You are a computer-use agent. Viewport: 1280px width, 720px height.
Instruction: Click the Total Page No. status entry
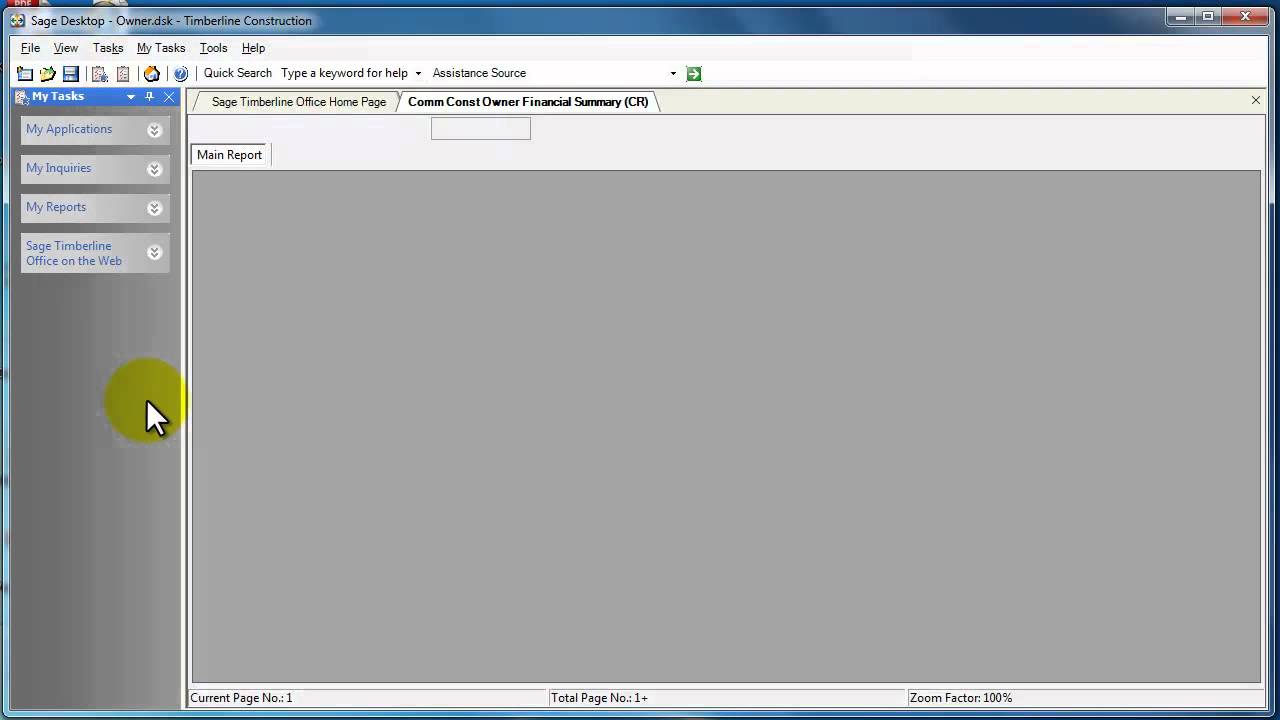tap(727, 698)
